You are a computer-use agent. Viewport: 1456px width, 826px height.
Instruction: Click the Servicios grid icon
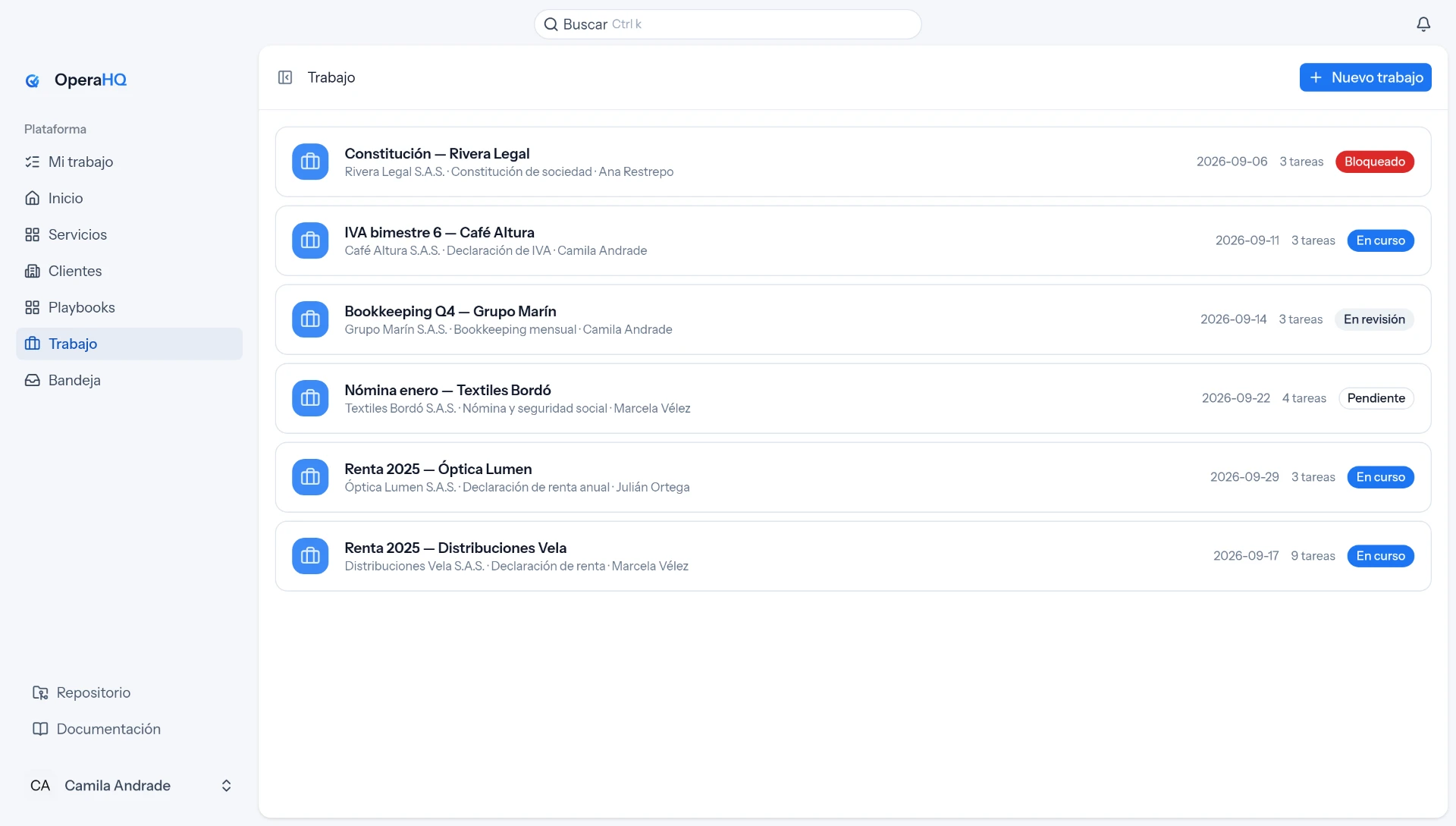click(x=32, y=234)
